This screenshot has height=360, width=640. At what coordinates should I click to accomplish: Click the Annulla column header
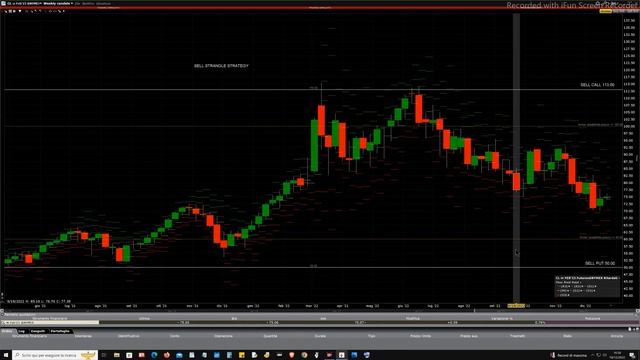click(616, 336)
